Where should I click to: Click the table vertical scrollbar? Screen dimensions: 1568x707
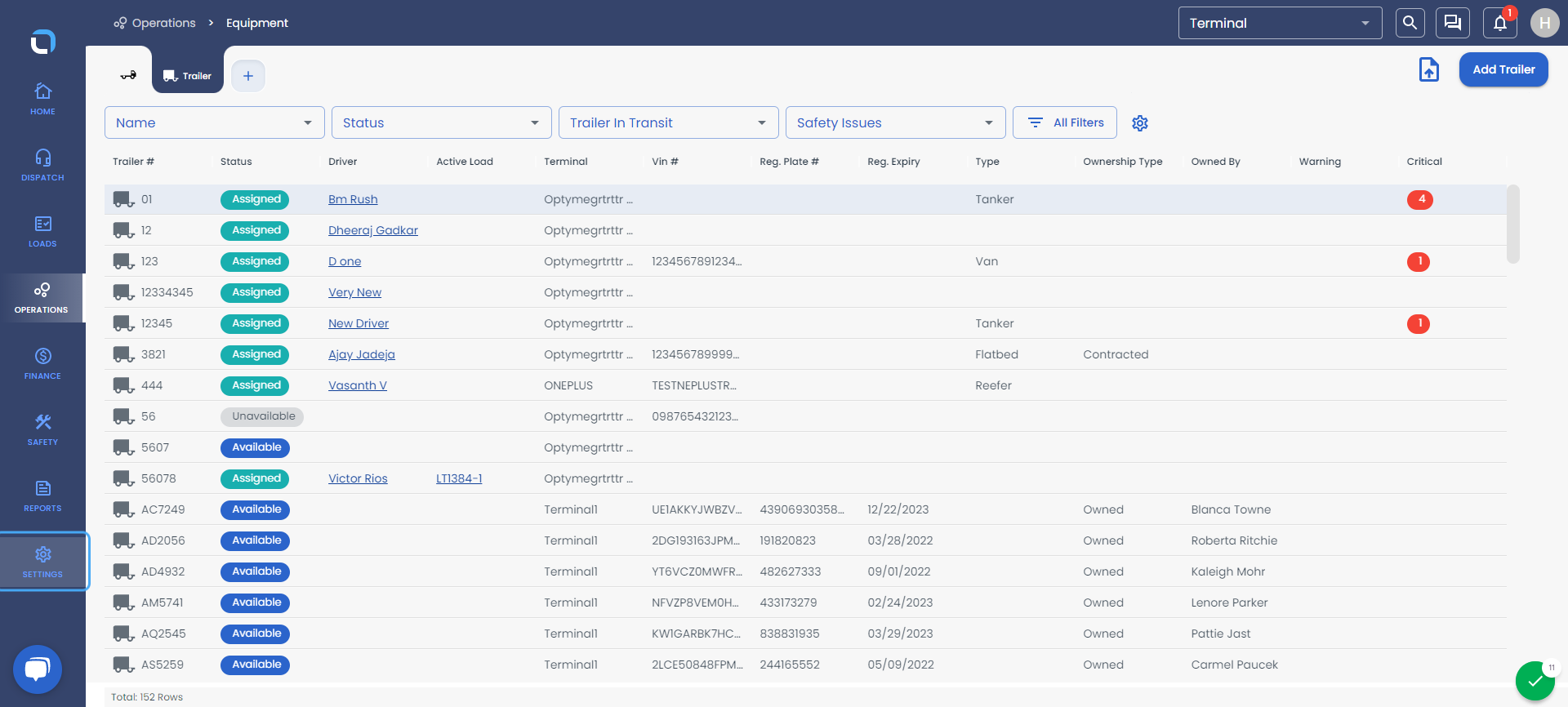tap(1513, 225)
